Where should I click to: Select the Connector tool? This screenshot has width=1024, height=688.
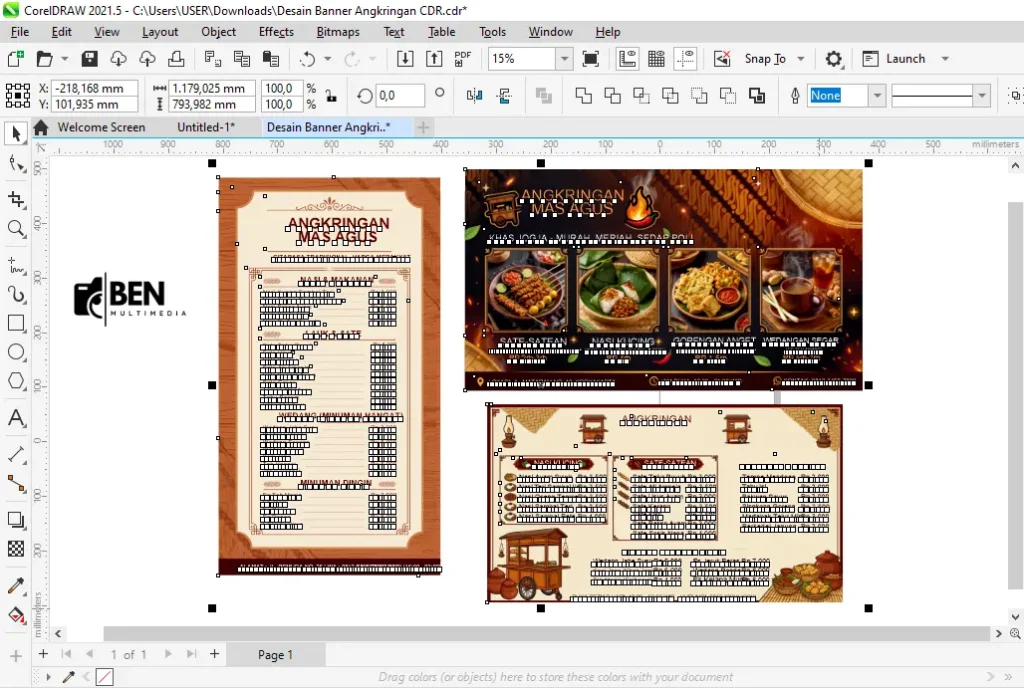[16, 484]
